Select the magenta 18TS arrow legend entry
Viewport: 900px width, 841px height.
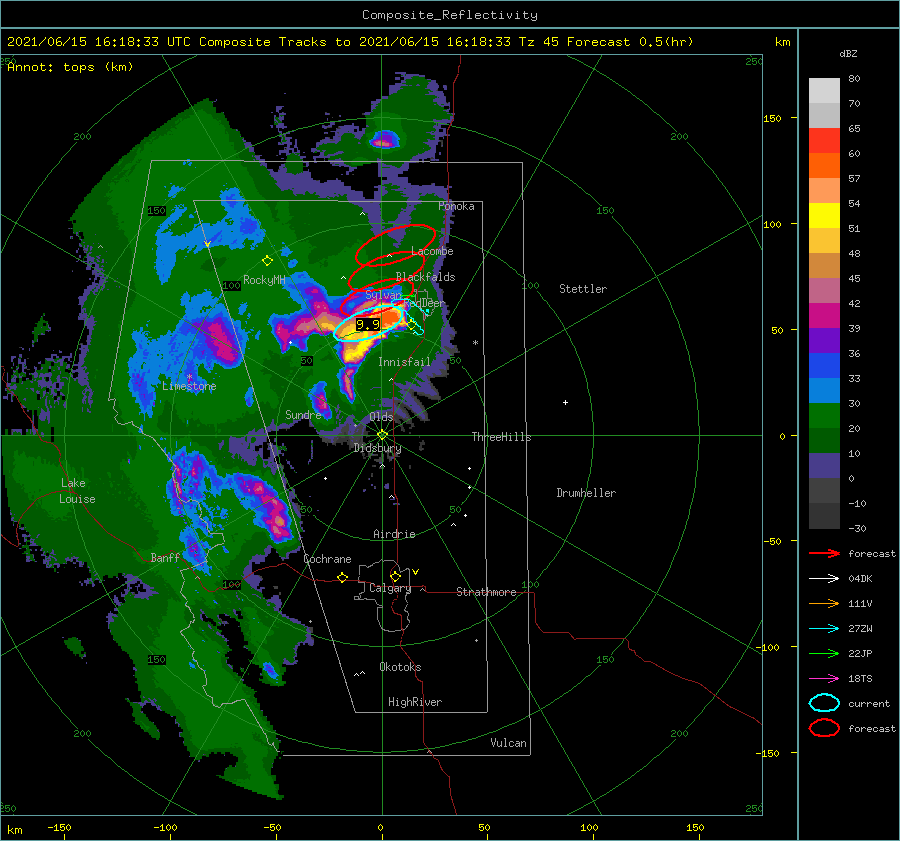tap(824, 679)
